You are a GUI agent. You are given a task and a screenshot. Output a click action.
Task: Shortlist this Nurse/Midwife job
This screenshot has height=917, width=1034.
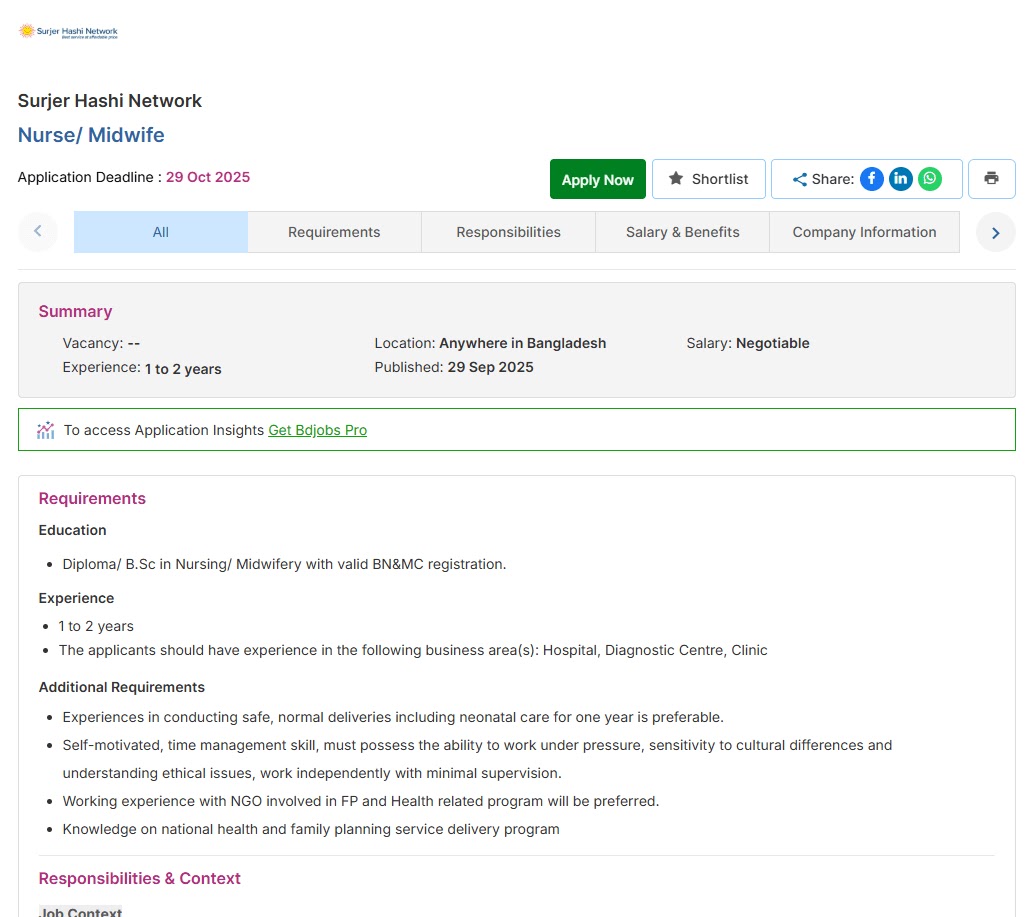coord(708,179)
